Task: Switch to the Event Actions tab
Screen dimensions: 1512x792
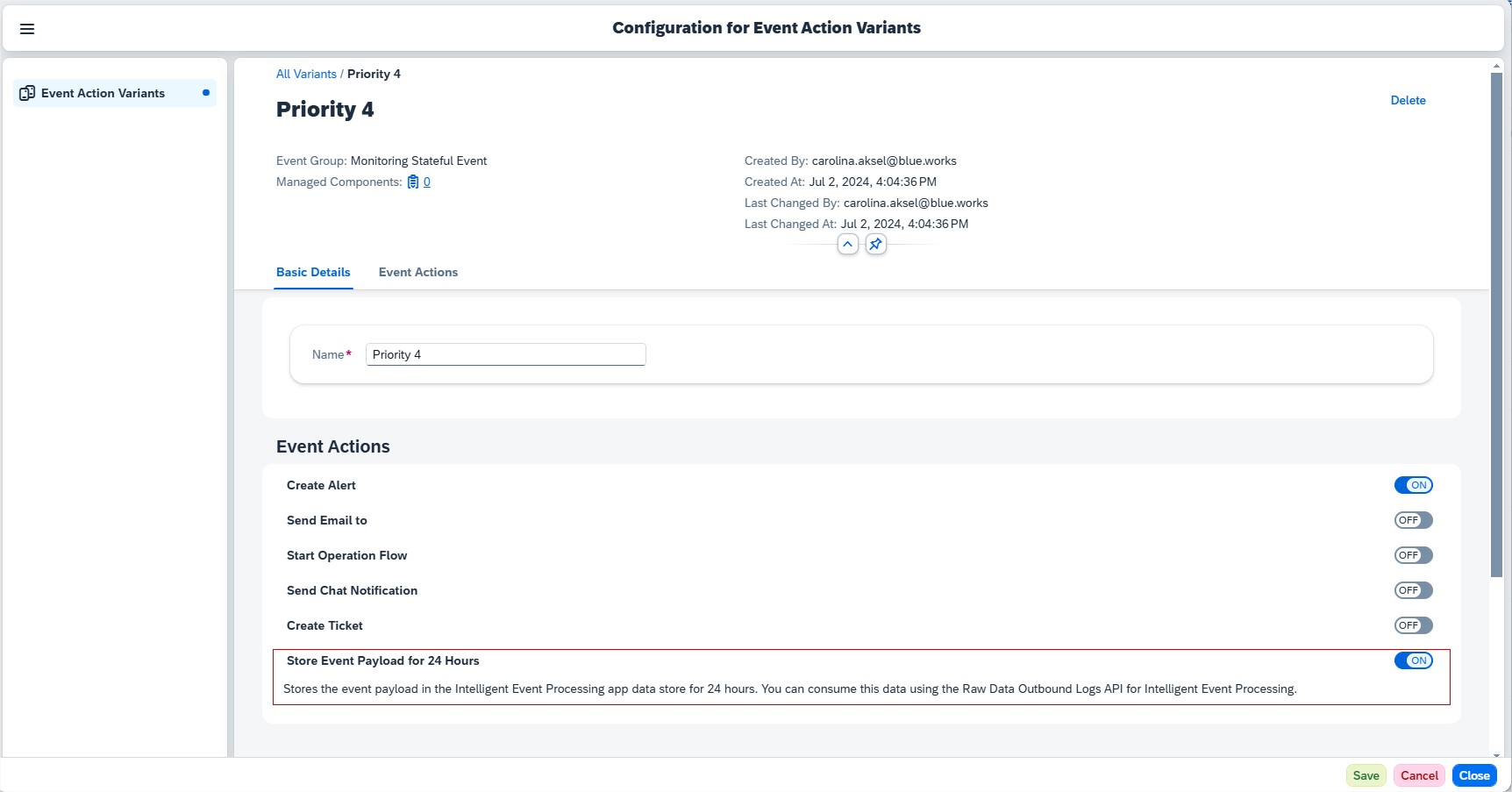Action: tap(418, 273)
